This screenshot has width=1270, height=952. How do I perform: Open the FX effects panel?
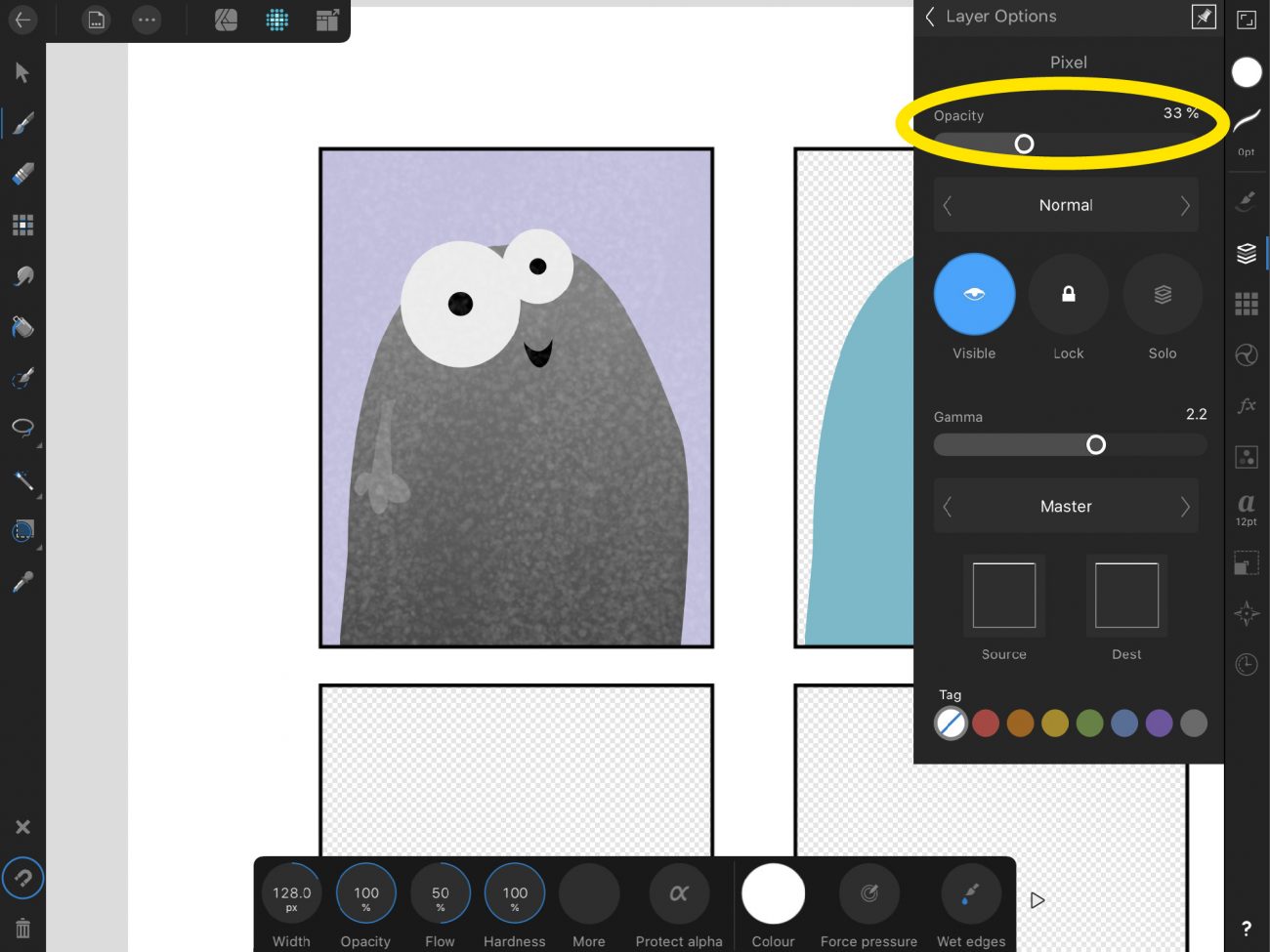tap(1247, 405)
